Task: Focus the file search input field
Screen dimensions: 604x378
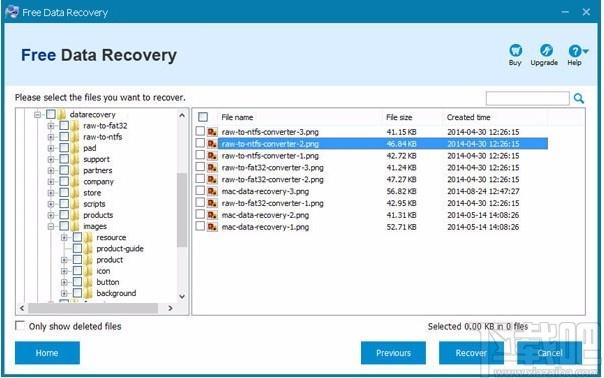Action: tap(527, 98)
